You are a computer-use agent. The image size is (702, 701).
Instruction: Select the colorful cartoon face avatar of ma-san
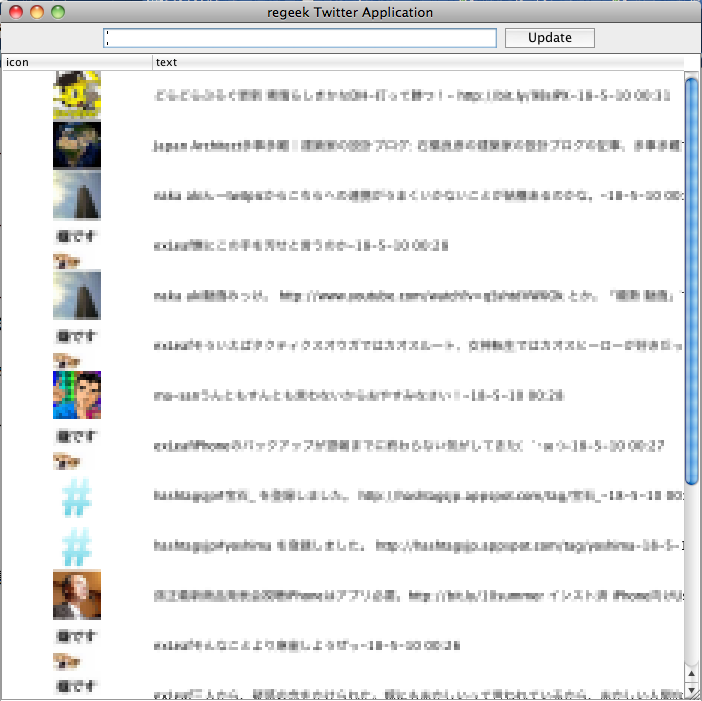77,395
